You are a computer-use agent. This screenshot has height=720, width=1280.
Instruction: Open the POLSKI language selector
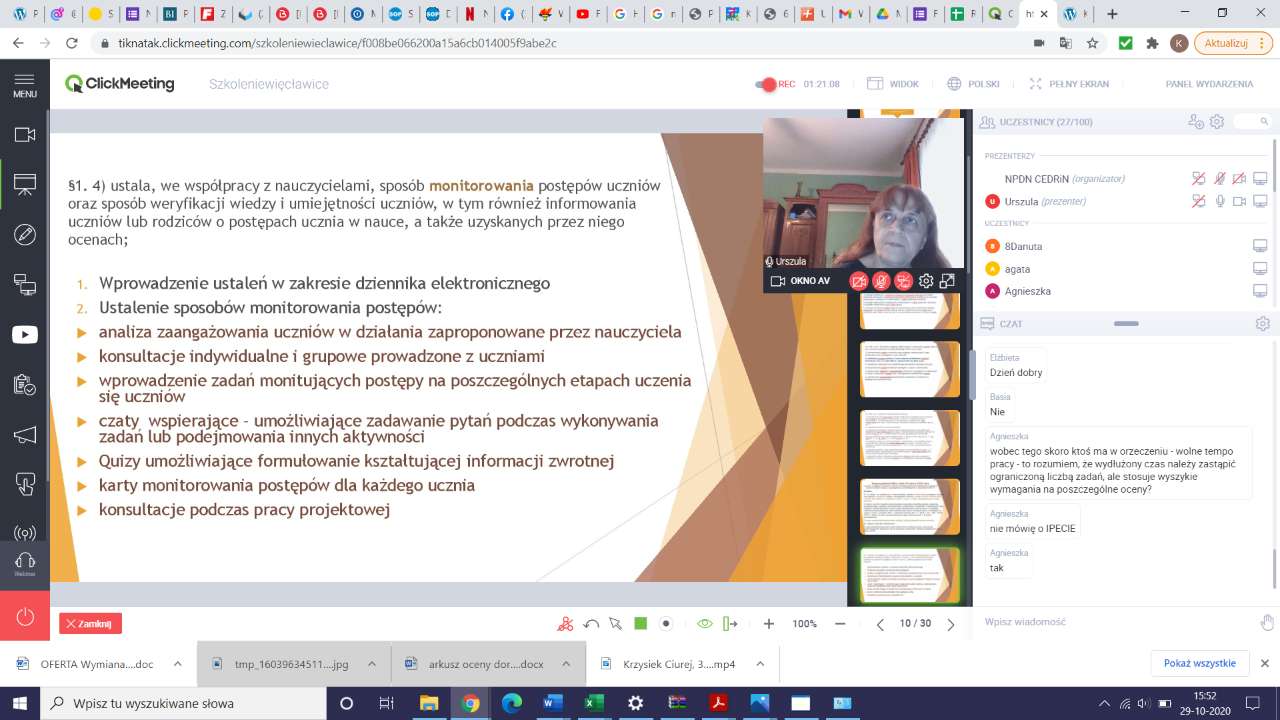[973, 84]
